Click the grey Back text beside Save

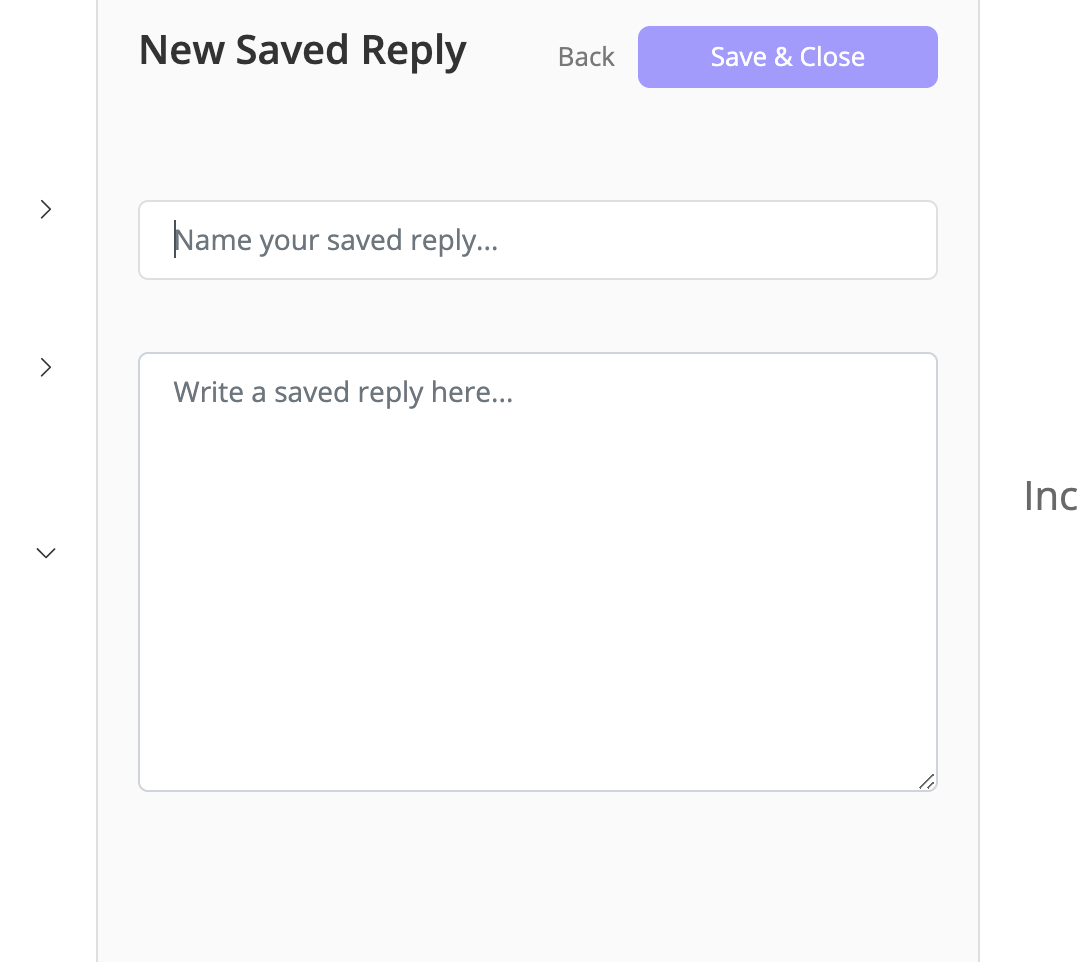click(x=586, y=57)
